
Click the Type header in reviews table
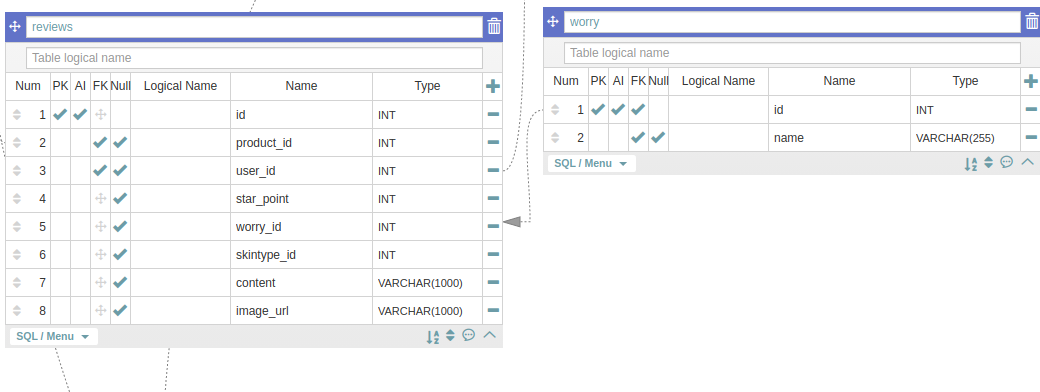coord(427,86)
